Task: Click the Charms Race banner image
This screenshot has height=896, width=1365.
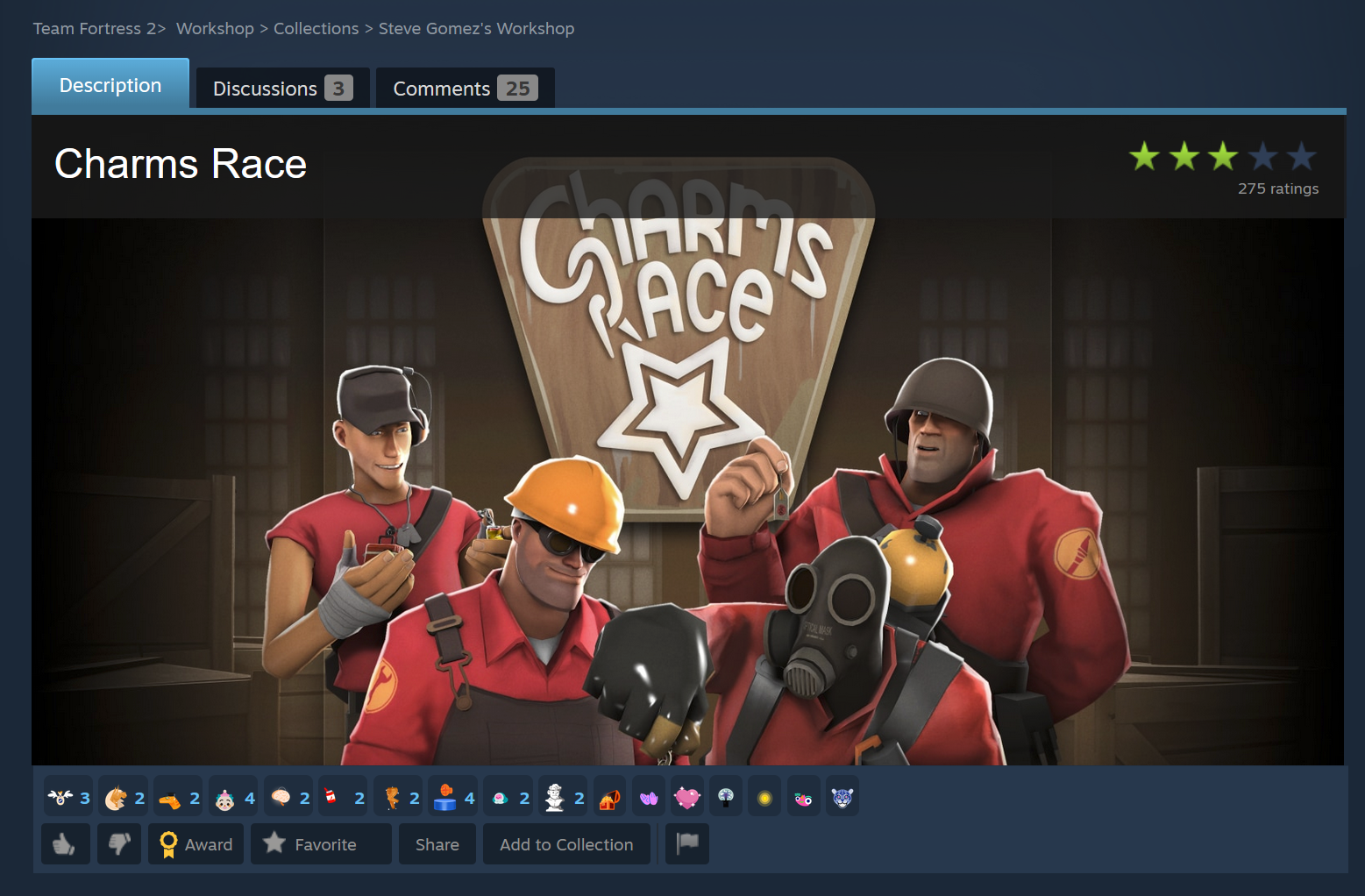Action: [687, 491]
